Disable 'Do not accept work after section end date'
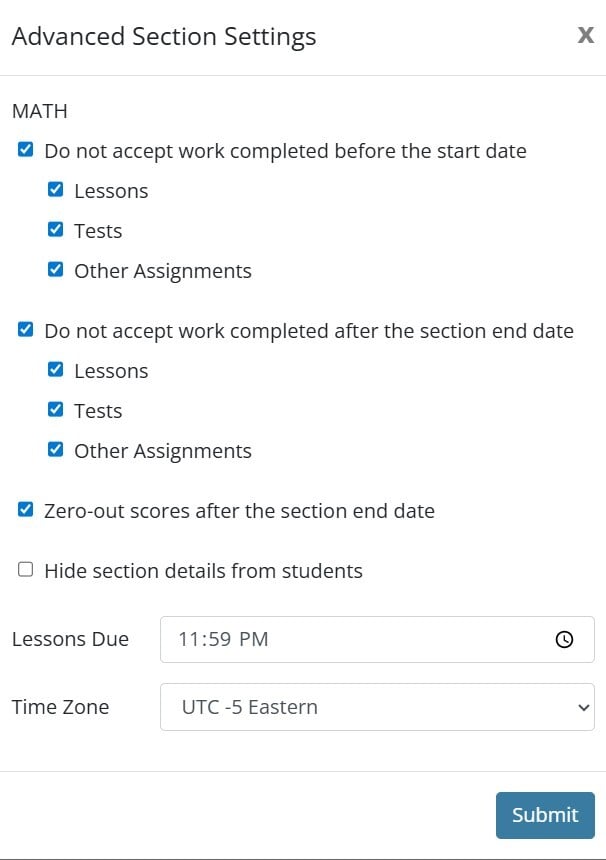 25,329
